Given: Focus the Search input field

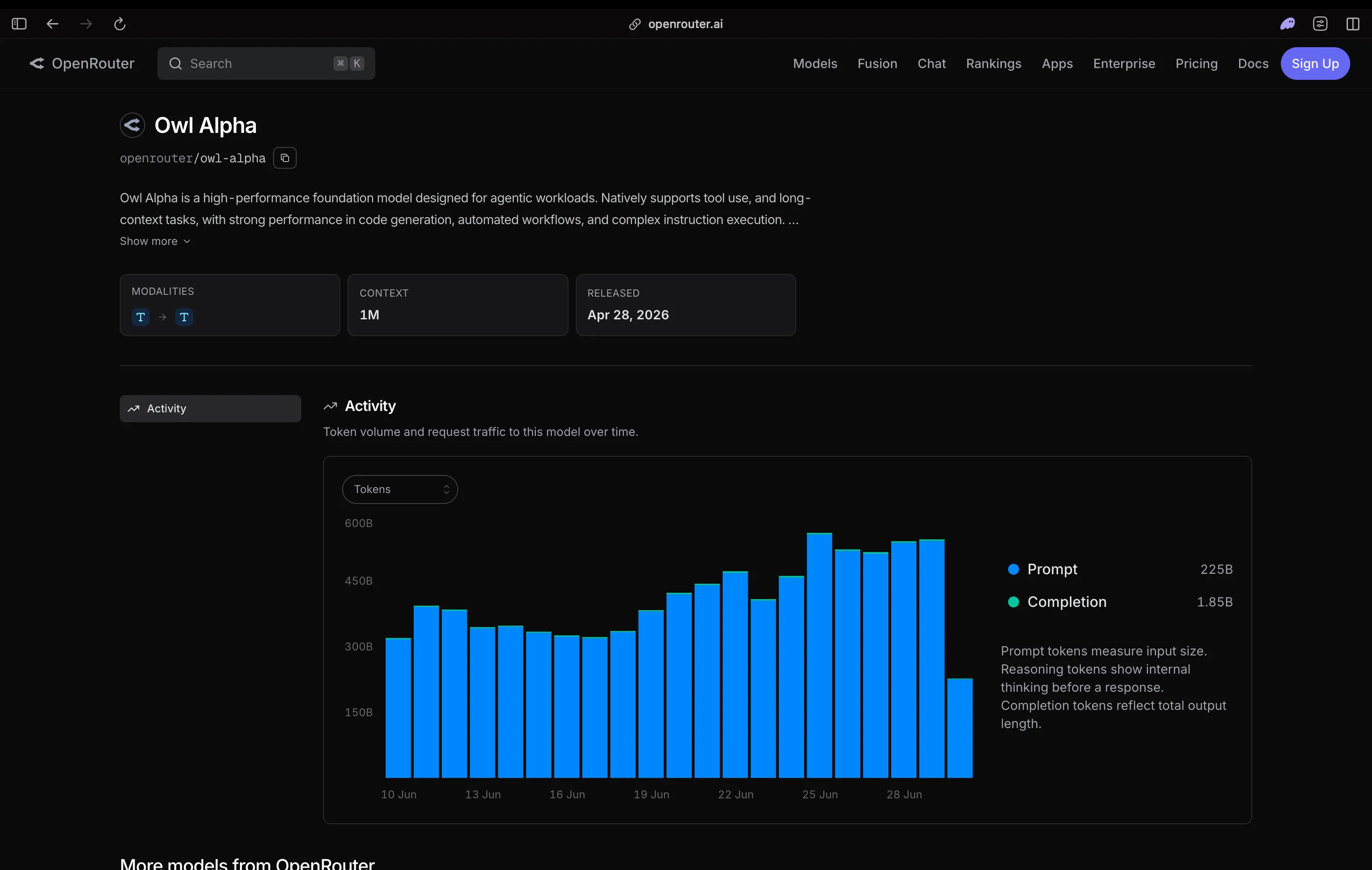Looking at the screenshot, I should (266, 63).
